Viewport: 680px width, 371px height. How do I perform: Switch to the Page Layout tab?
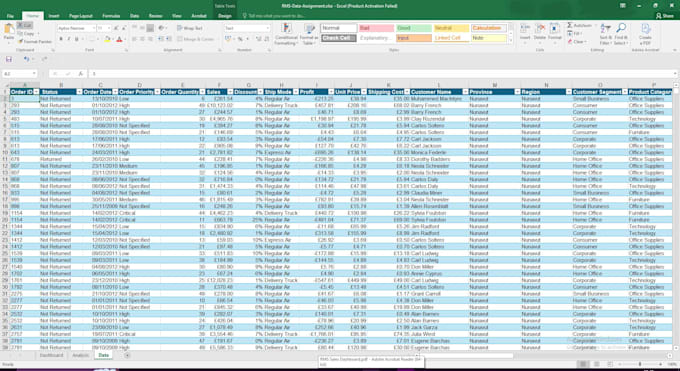(x=81, y=16)
